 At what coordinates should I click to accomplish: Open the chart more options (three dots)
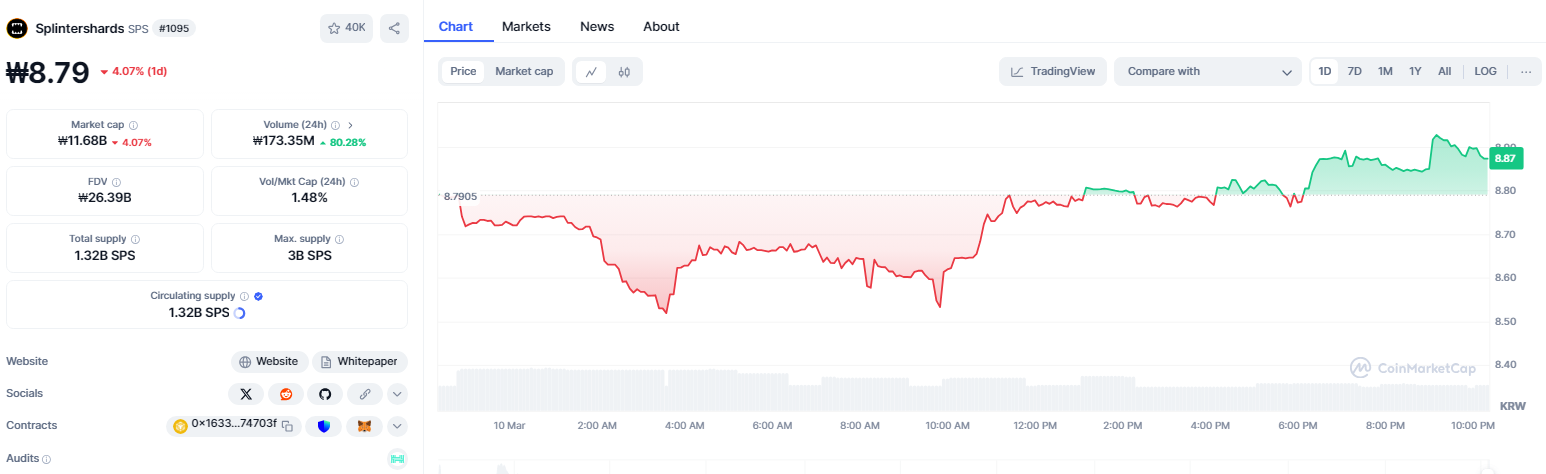(x=1526, y=71)
